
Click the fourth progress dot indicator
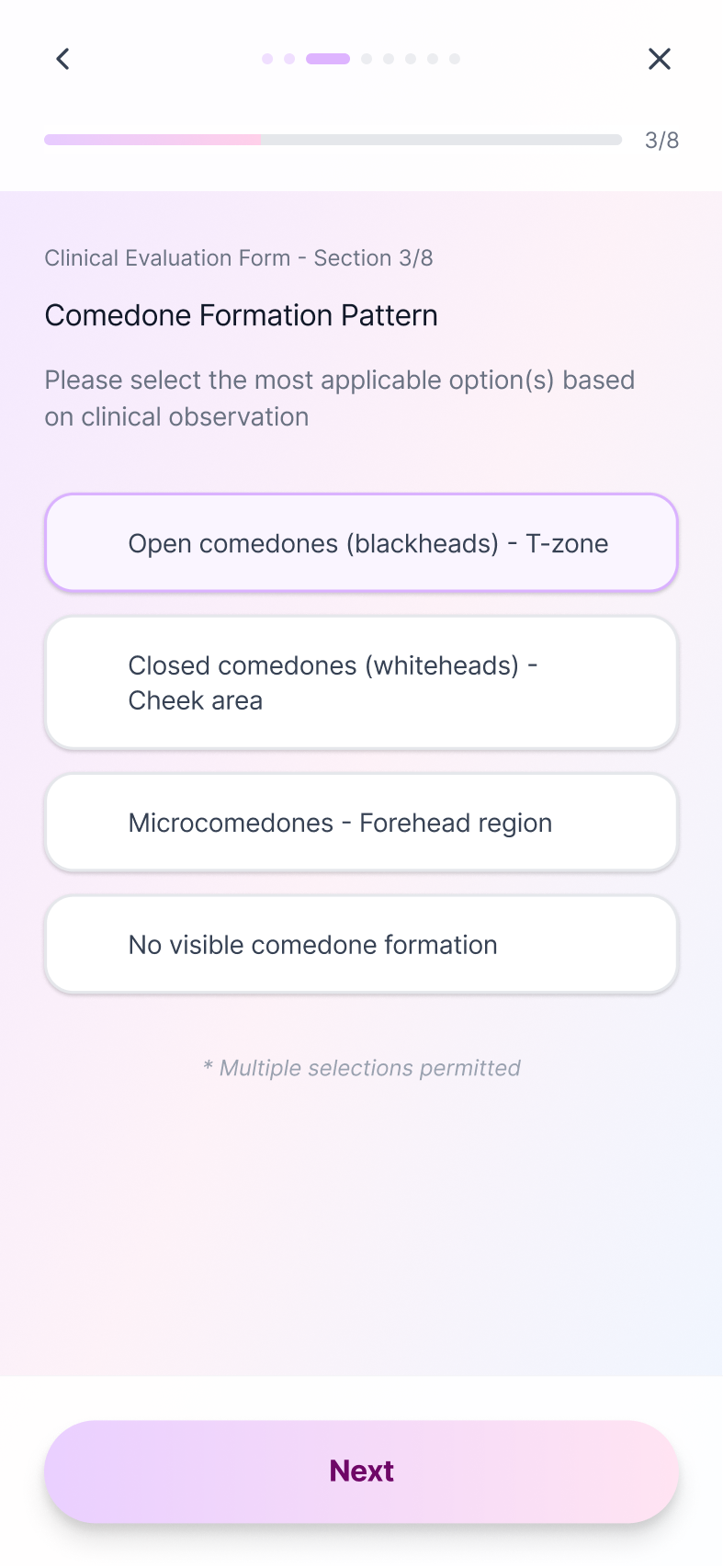pos(365,58)
